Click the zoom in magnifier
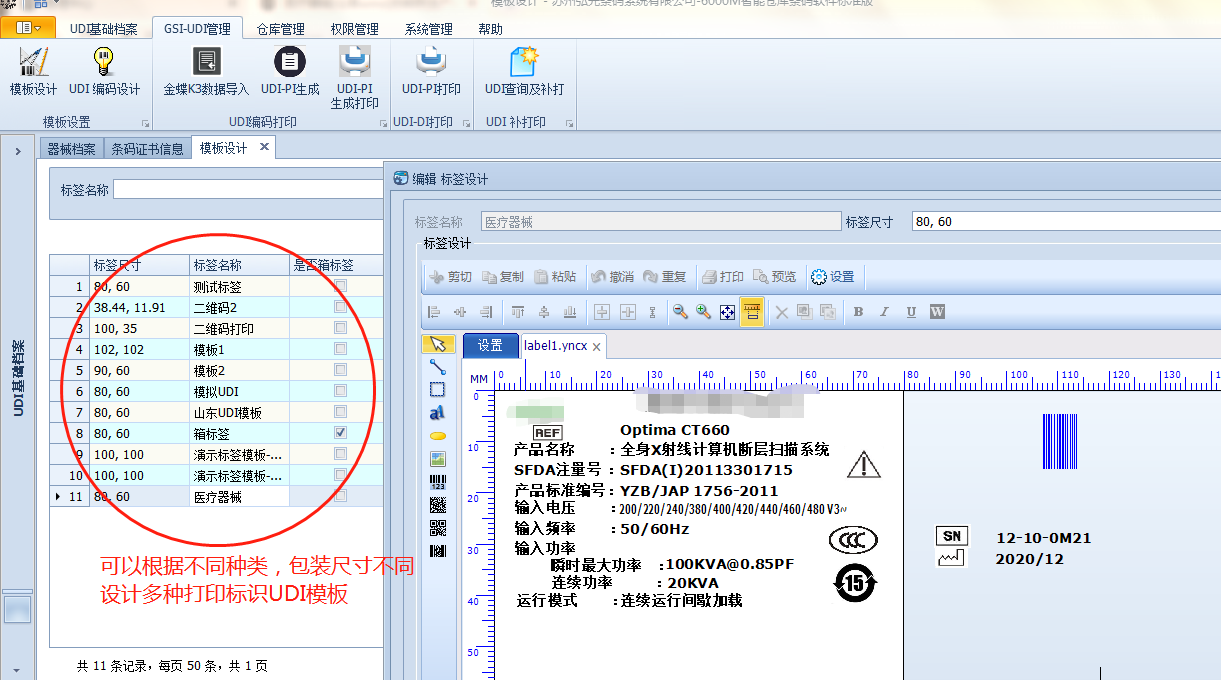Viewport: 1221px width, 680px height. click(704, 312)
